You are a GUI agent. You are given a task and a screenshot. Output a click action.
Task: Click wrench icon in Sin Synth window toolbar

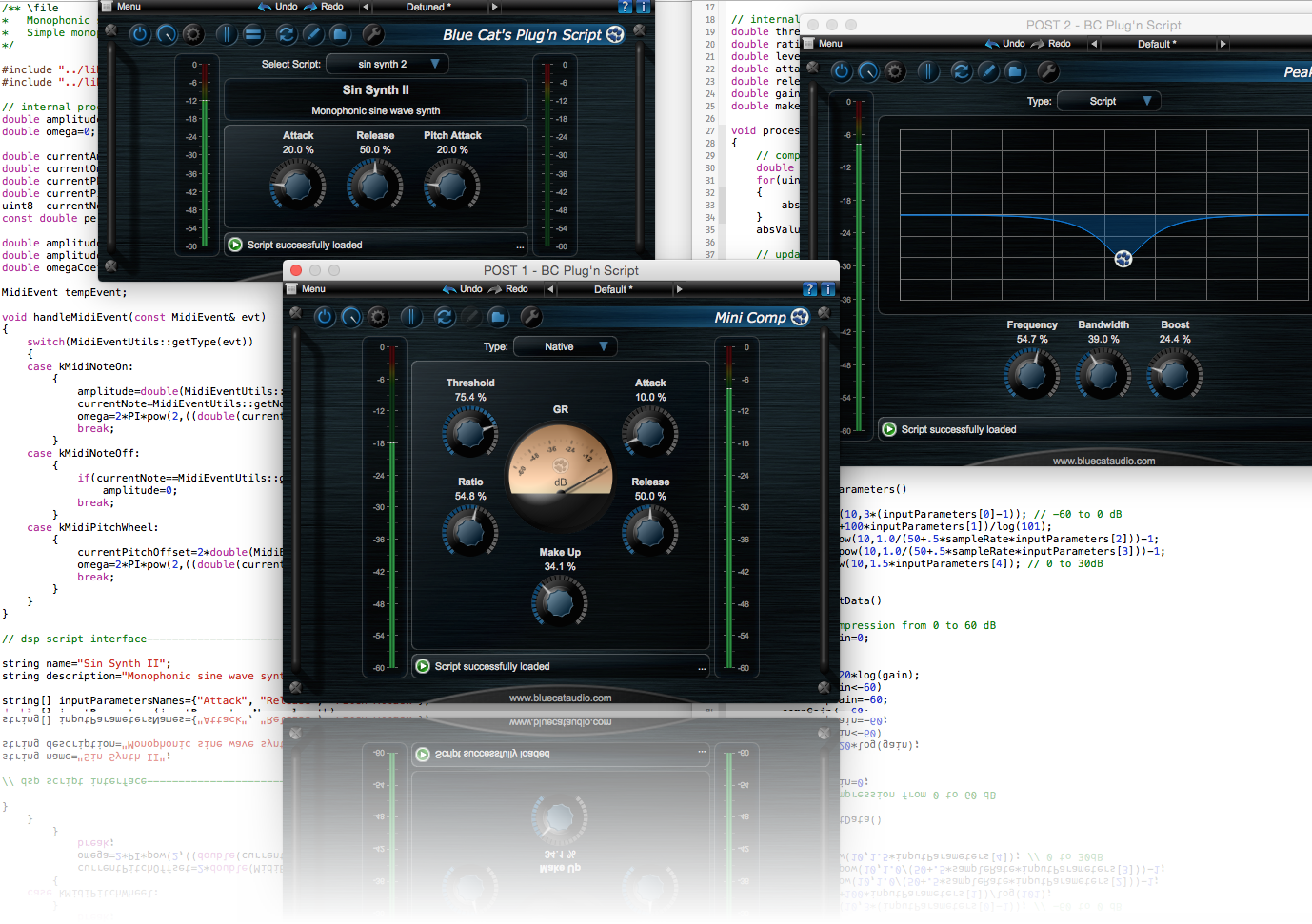click(373, 34)
